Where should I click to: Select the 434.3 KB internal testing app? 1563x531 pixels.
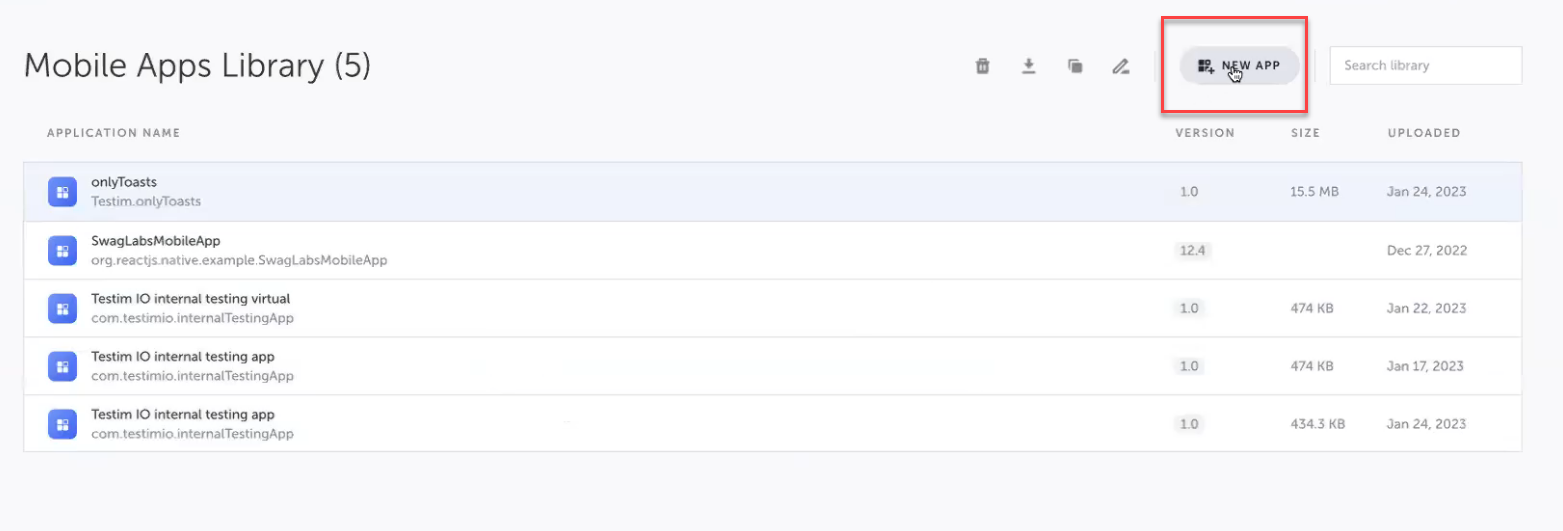point(1317,424)
